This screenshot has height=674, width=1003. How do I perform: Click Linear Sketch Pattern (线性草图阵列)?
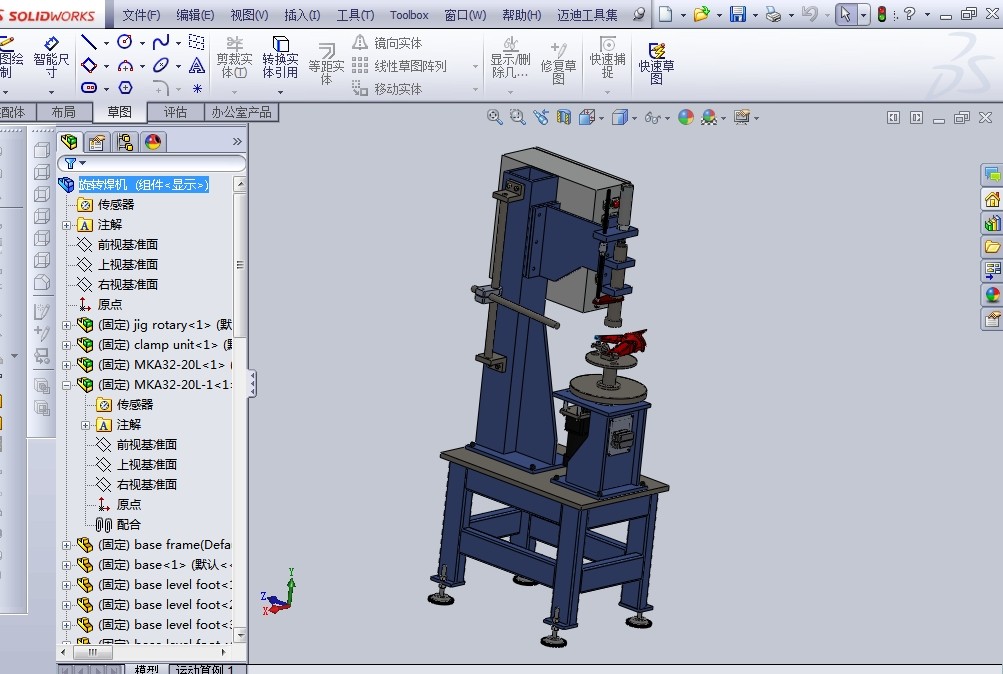coord(399,66)
